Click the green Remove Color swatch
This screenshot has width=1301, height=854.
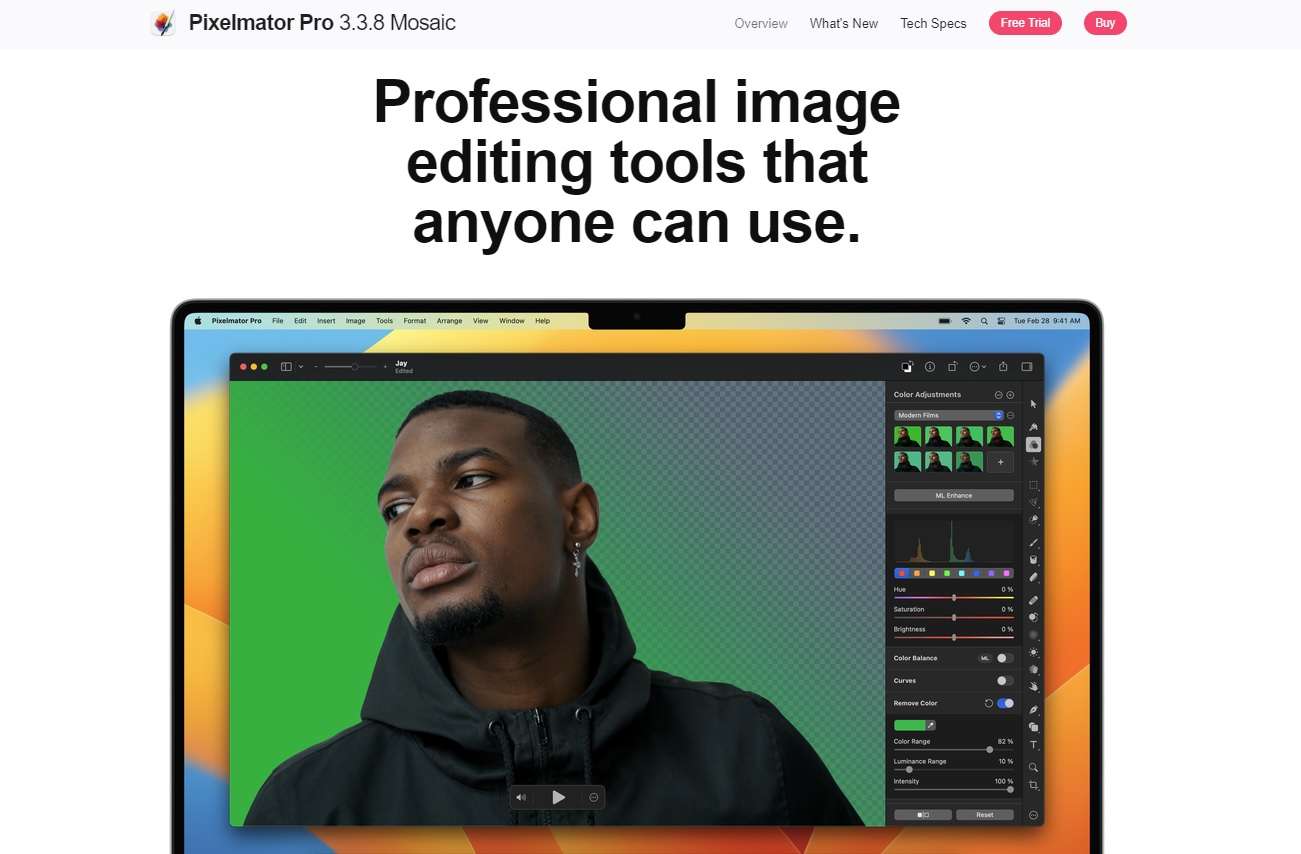tap(909, 725)
